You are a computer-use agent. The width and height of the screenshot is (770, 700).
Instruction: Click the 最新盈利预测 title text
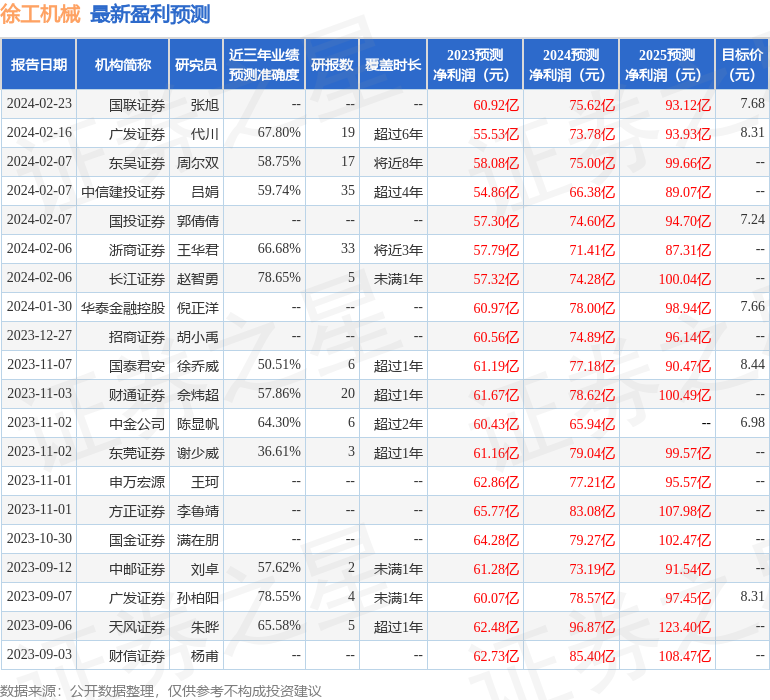(150, 14)
